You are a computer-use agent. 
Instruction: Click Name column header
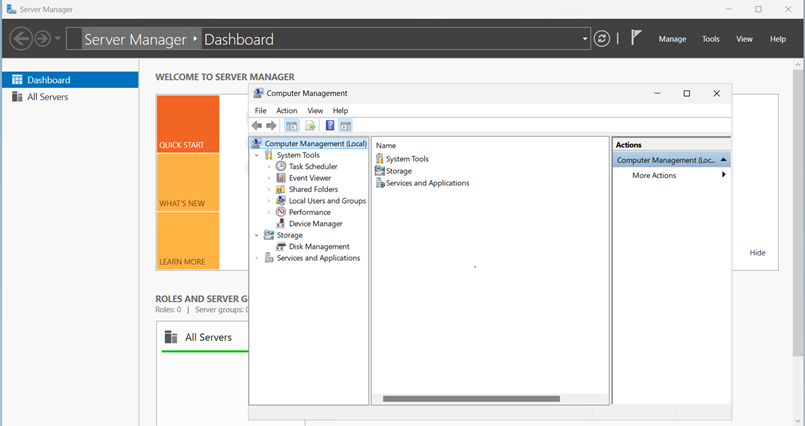[386, 145]
